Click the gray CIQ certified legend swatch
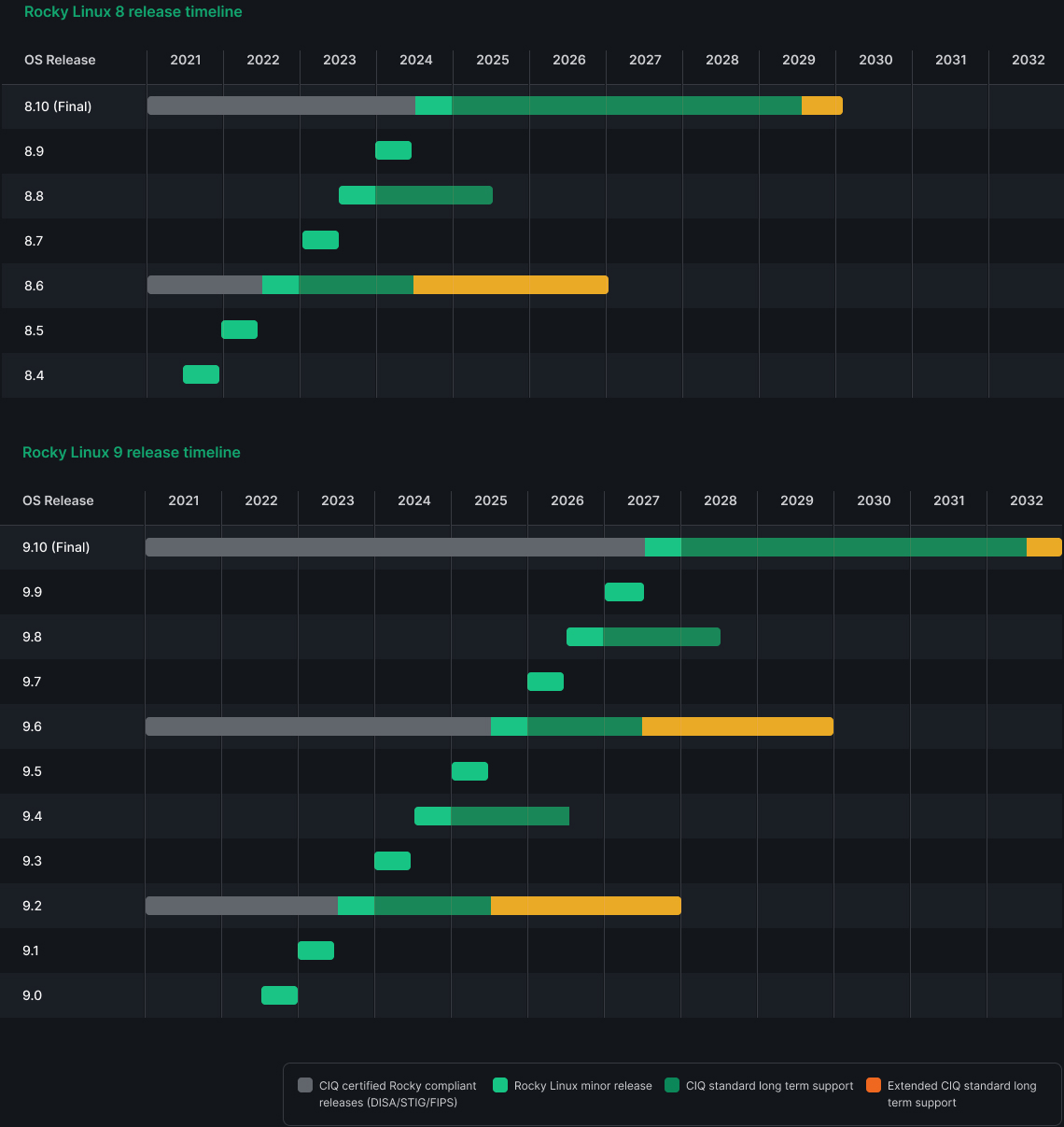The height and width of the screenshot is (1127, 1064). coord(305,1085)
